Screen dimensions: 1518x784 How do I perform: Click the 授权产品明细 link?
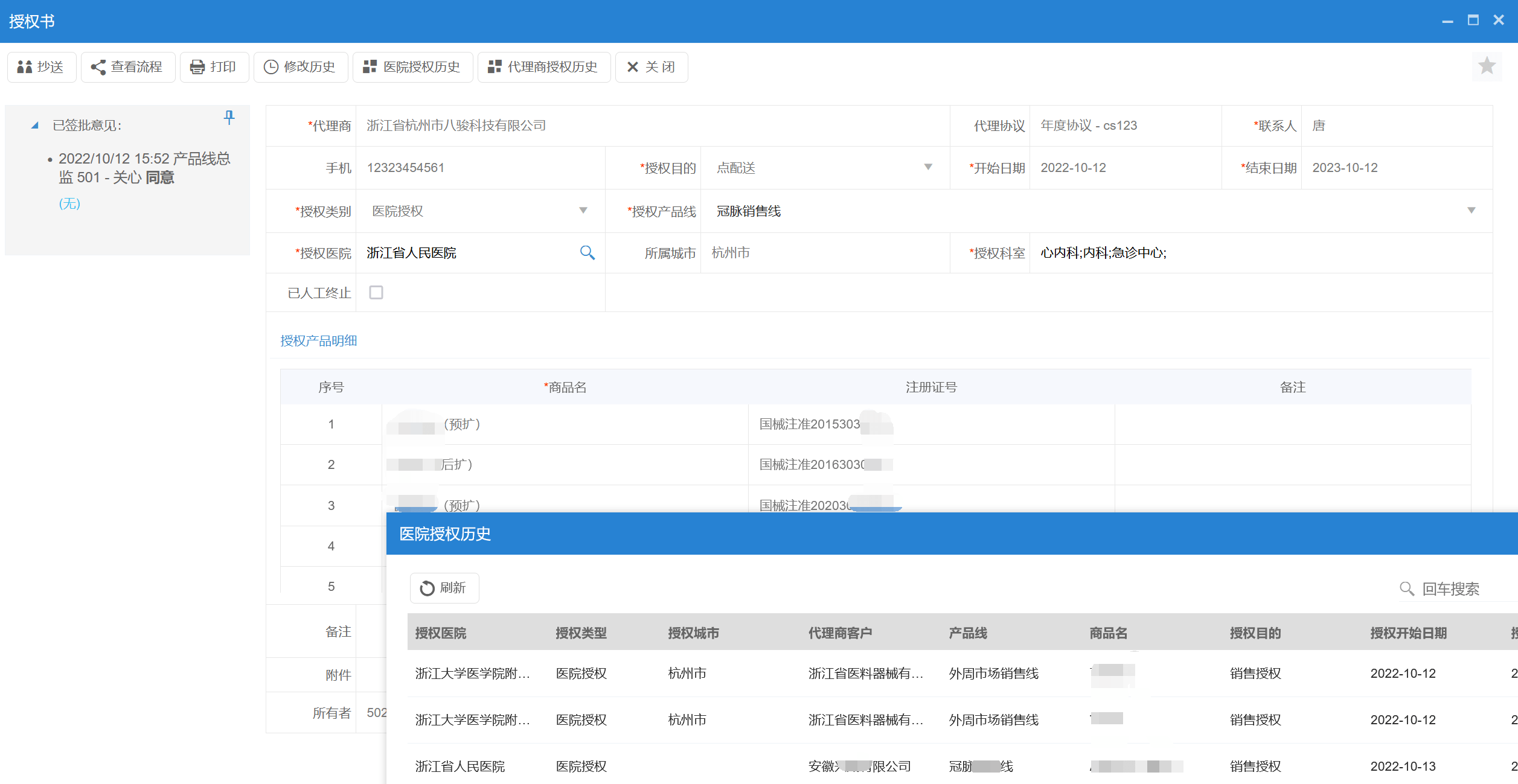(318, 340)
